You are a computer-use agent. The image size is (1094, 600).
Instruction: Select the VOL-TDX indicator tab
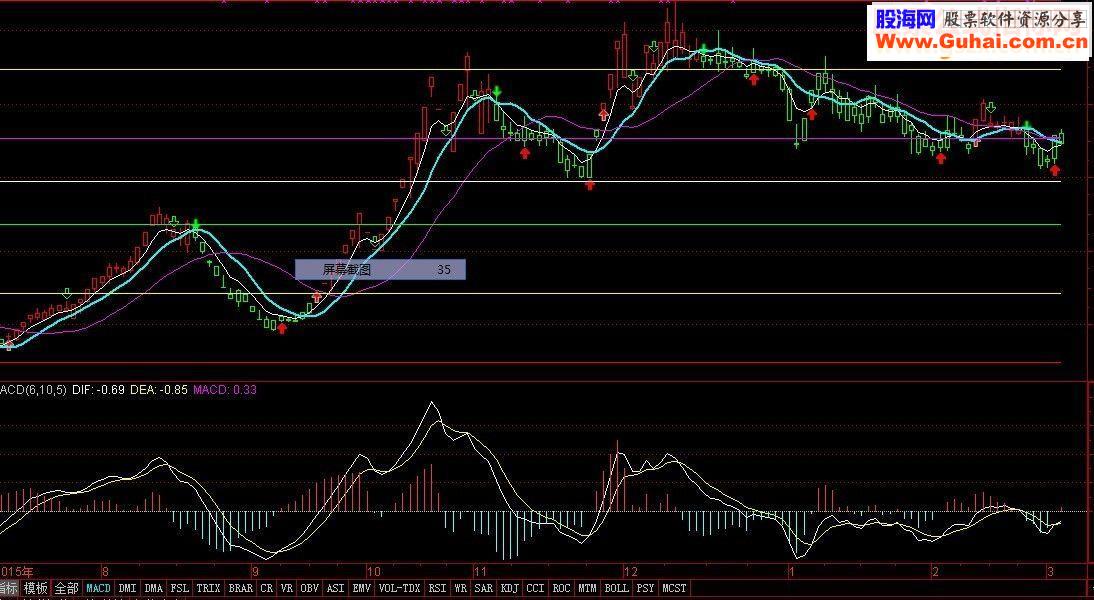[399, 588]
